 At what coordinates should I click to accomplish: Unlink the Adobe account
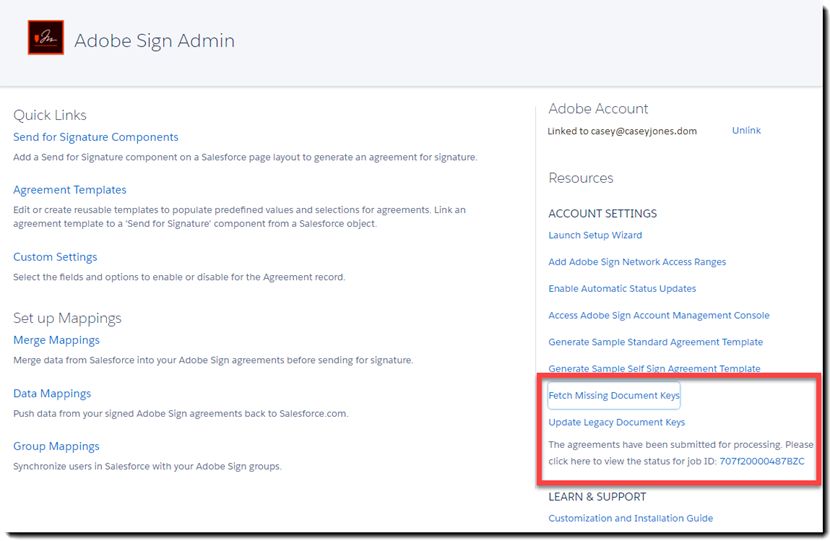(746, 130)
